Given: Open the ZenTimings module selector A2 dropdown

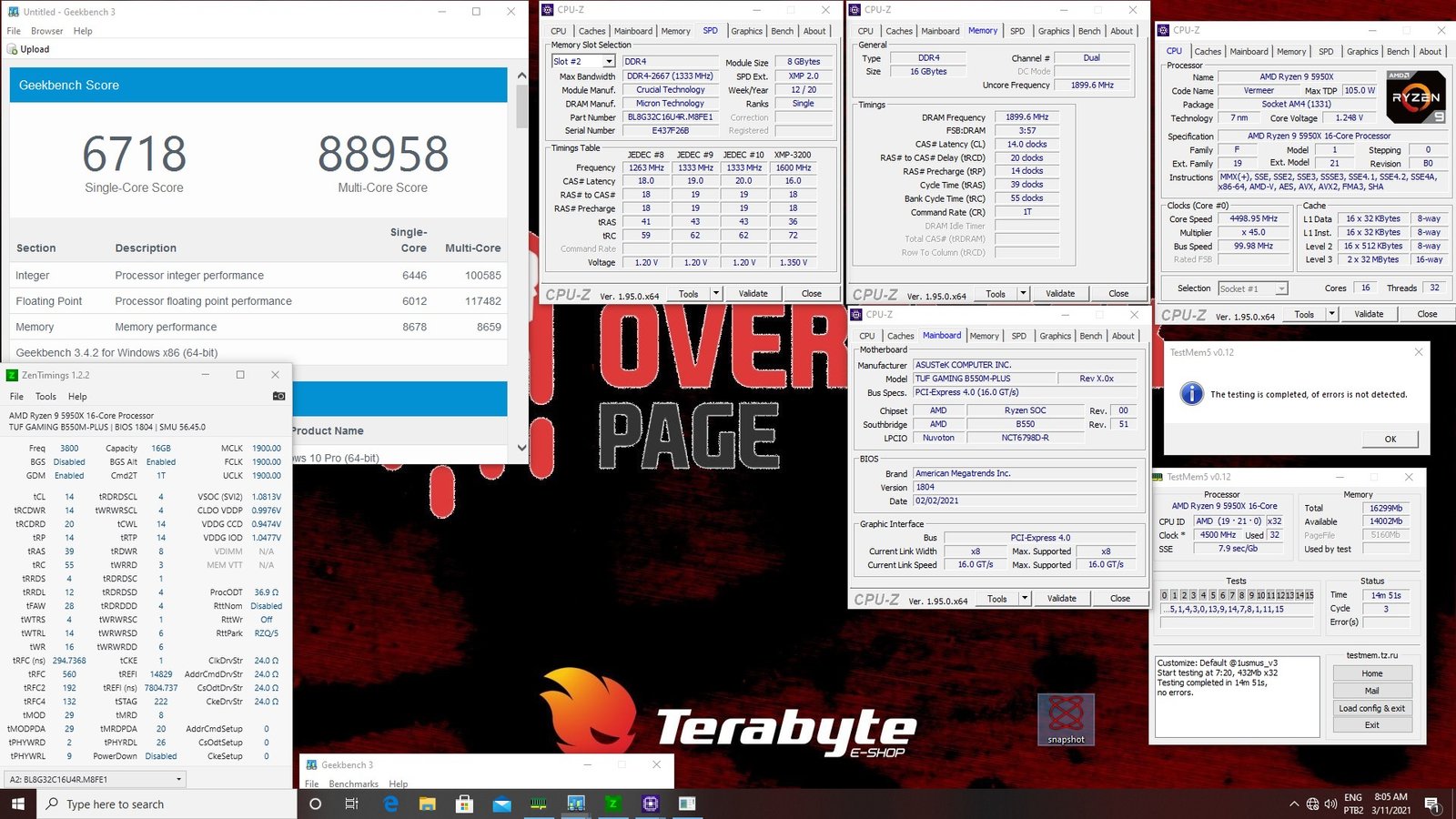Looking at the screenshot, I should (178, 779).
